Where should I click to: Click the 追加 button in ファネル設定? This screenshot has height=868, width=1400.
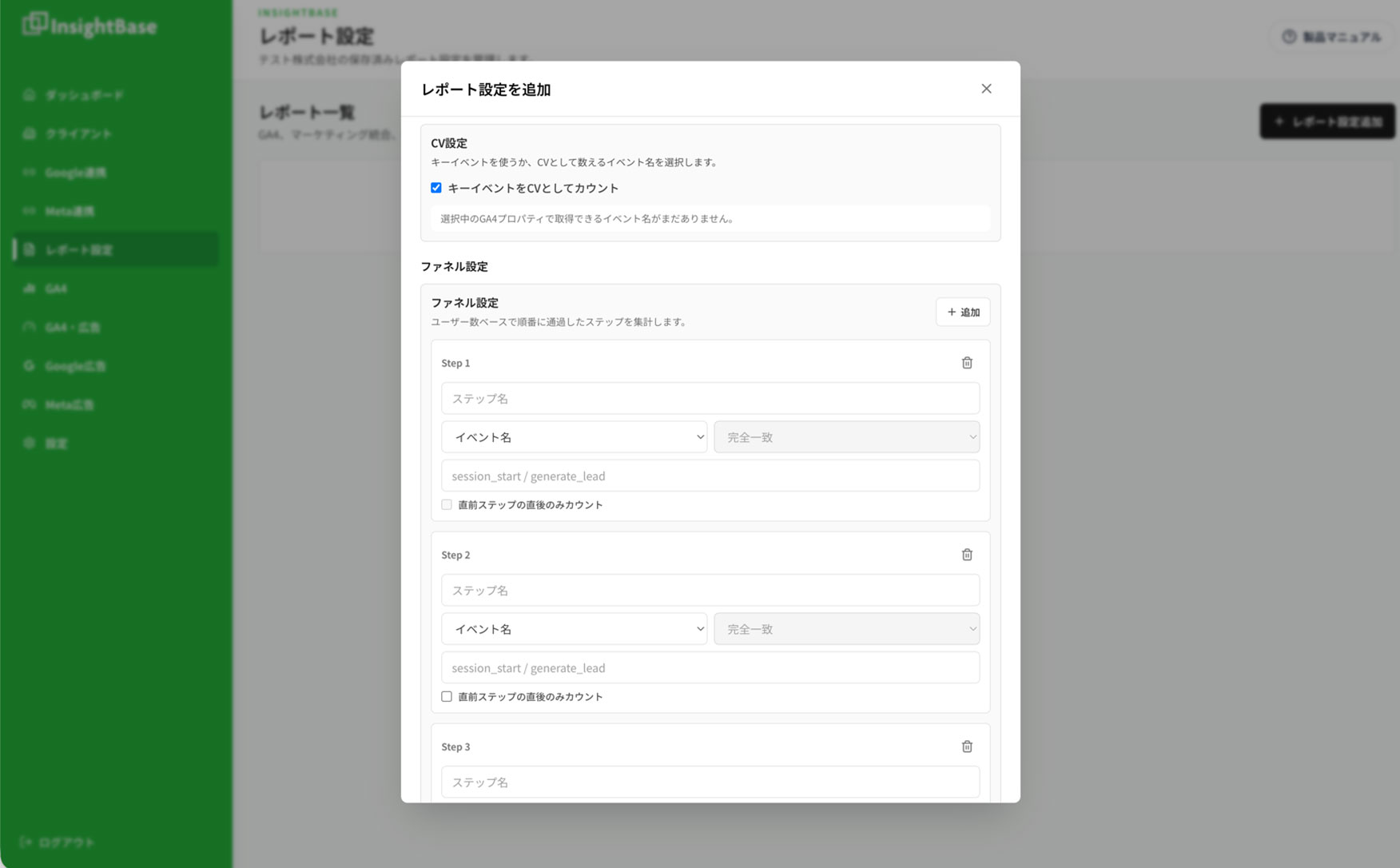tap(963, 313)
